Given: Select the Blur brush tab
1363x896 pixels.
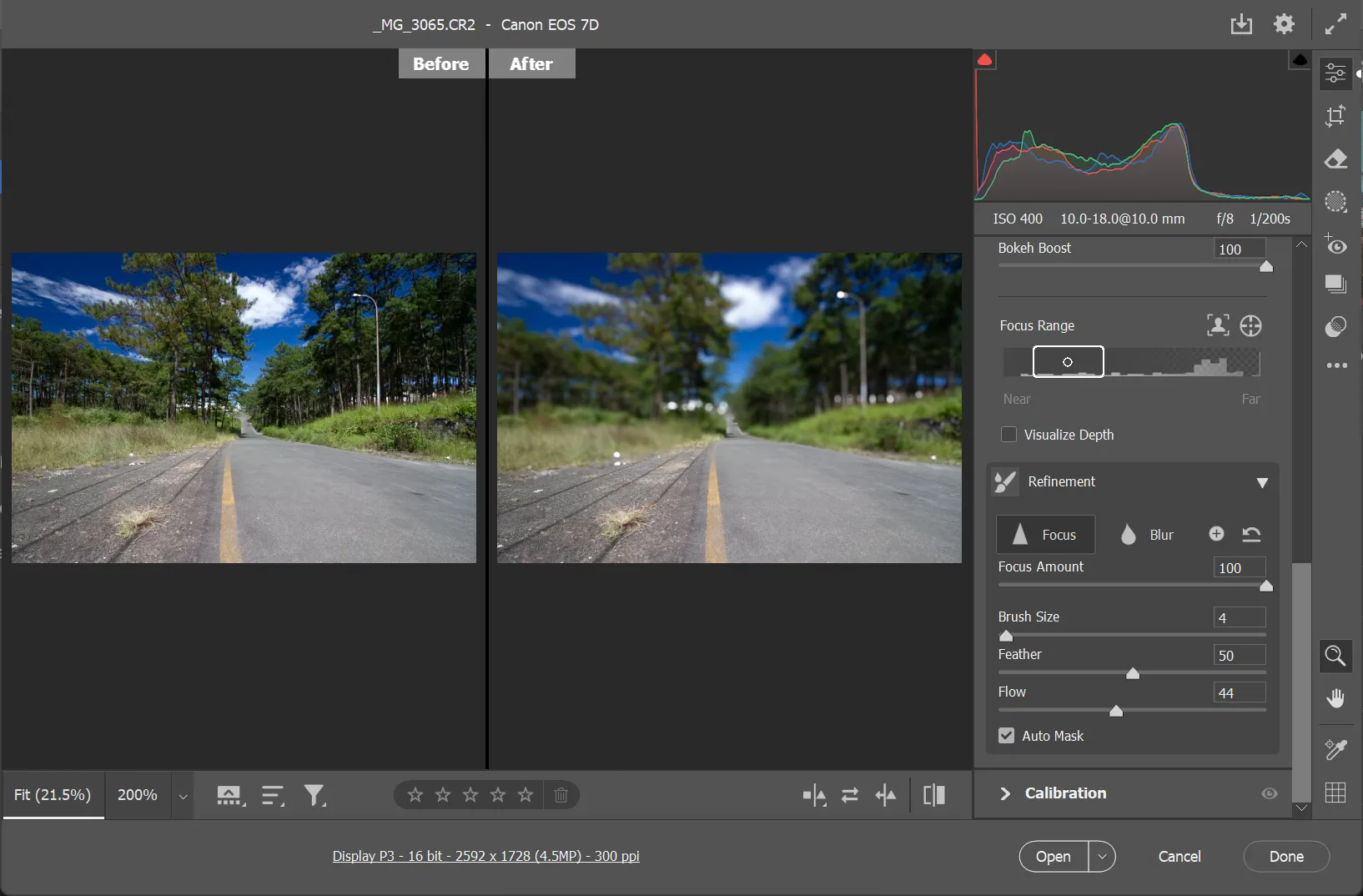Looking at the screenshot, I should pyautogui.click(x=1148, y=535).
